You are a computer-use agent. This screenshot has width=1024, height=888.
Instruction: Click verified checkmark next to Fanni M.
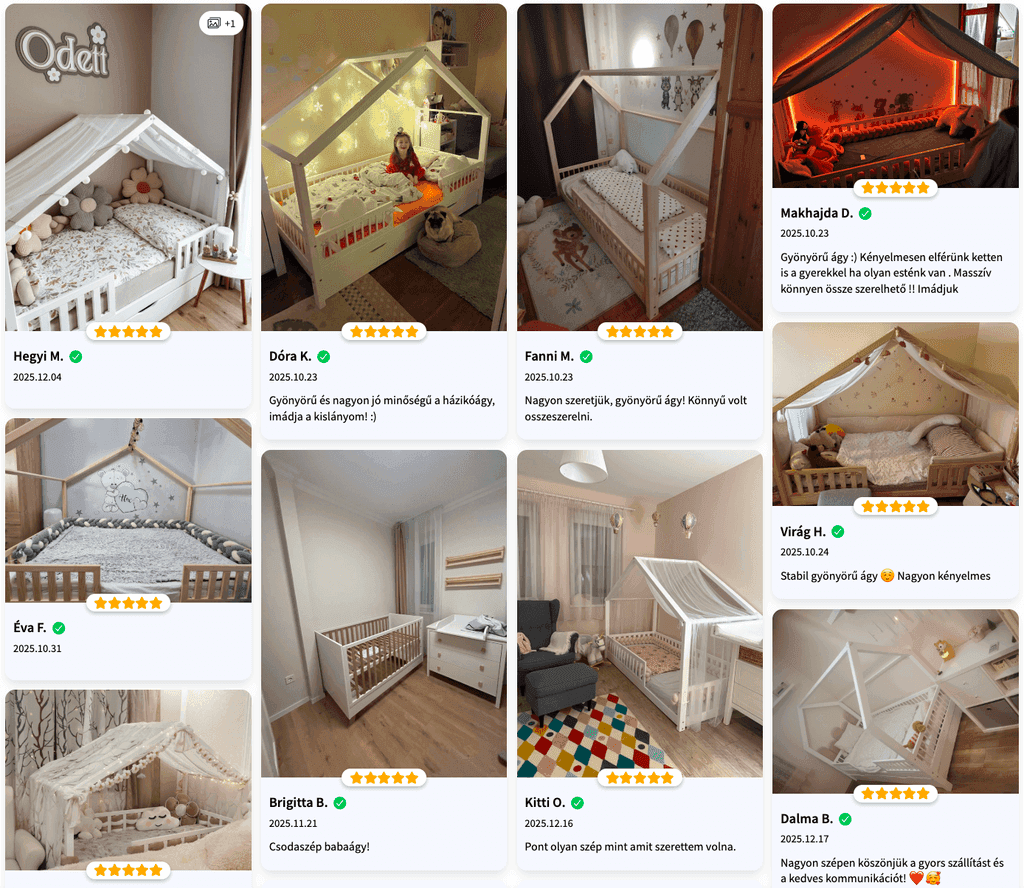586,357
